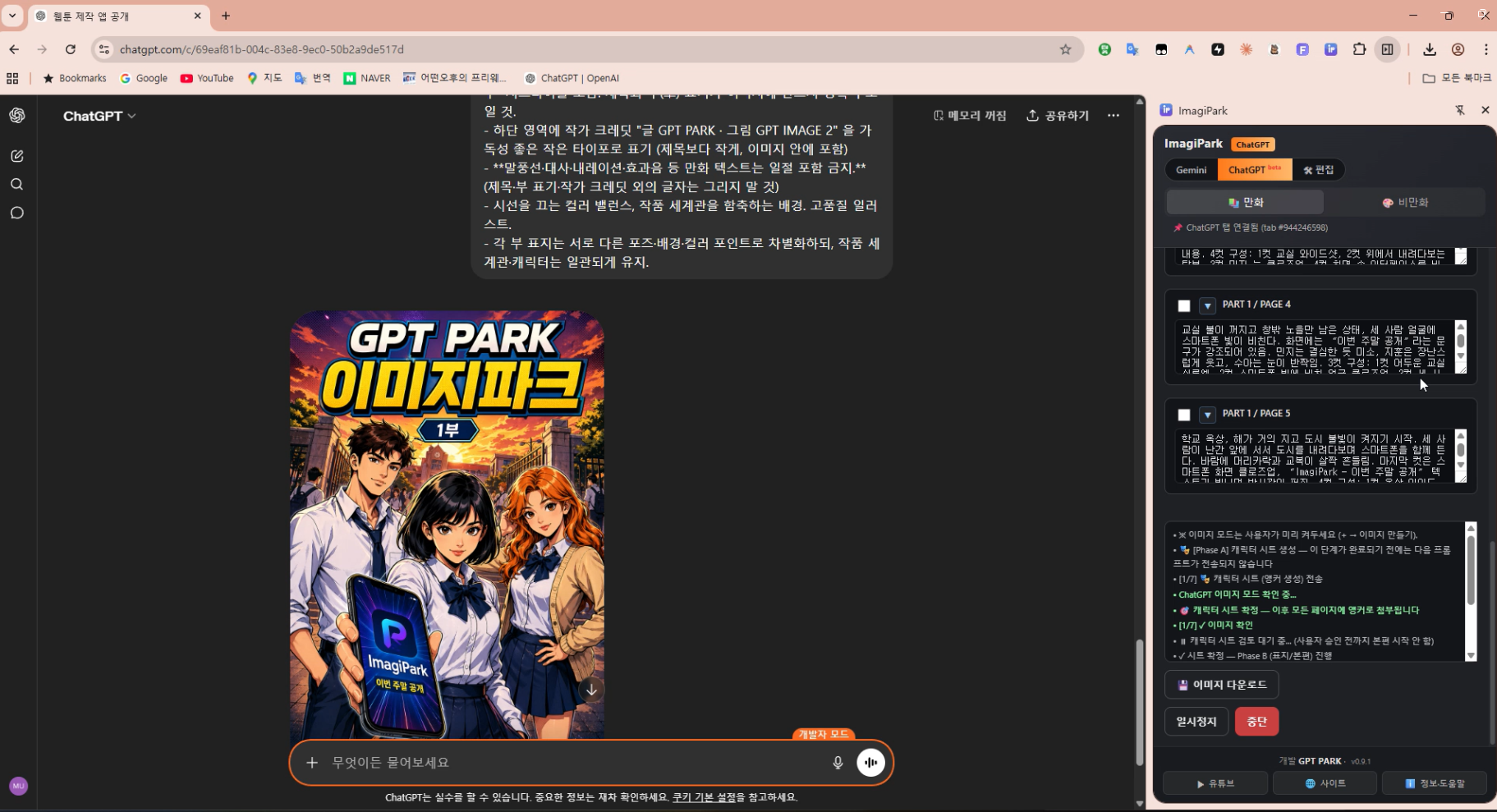
Task: Click the 웹툰 제작 앱 공개 browser tab
Action: tap(119, 16)
